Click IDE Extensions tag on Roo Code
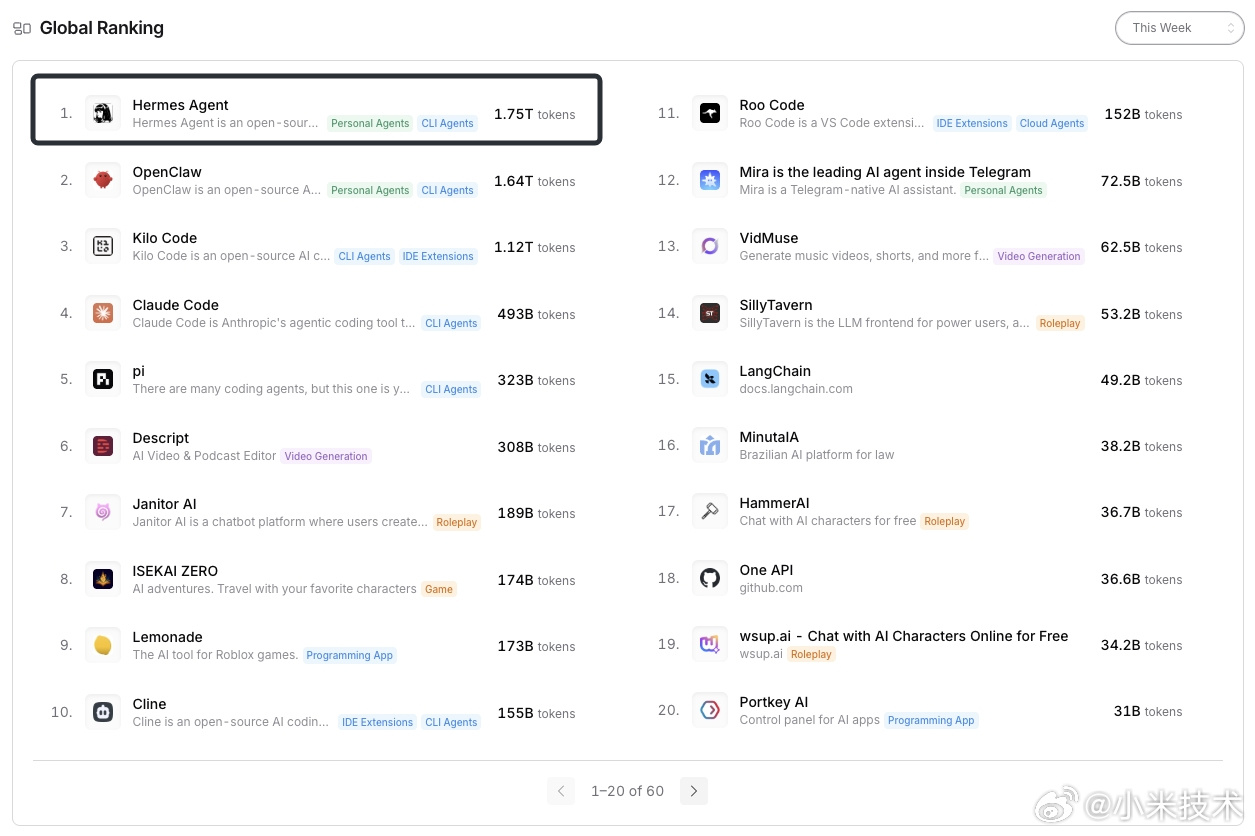Viewport: 1255px width, 836px height. coord(972,124)
